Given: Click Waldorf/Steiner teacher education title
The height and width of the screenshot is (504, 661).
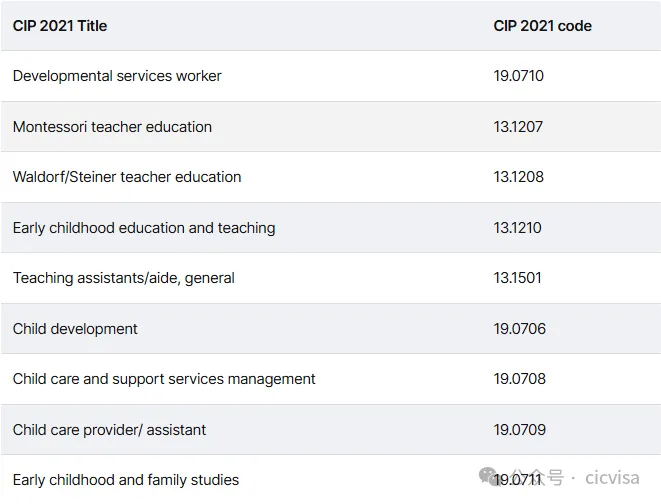Looking at the screenshot, I should 127,177.
